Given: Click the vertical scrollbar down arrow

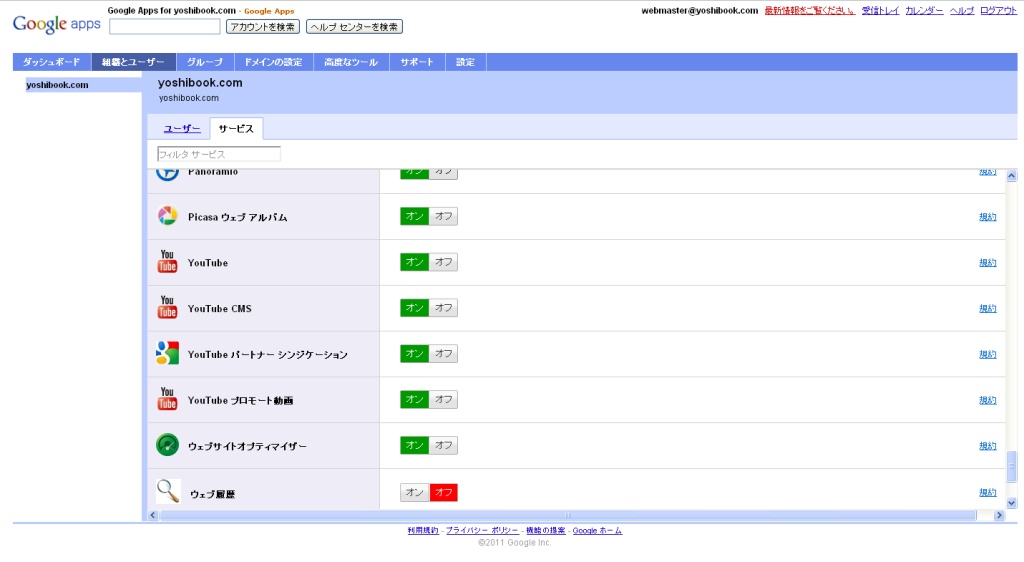Looking at the screenshot, I should (1012, 503).
